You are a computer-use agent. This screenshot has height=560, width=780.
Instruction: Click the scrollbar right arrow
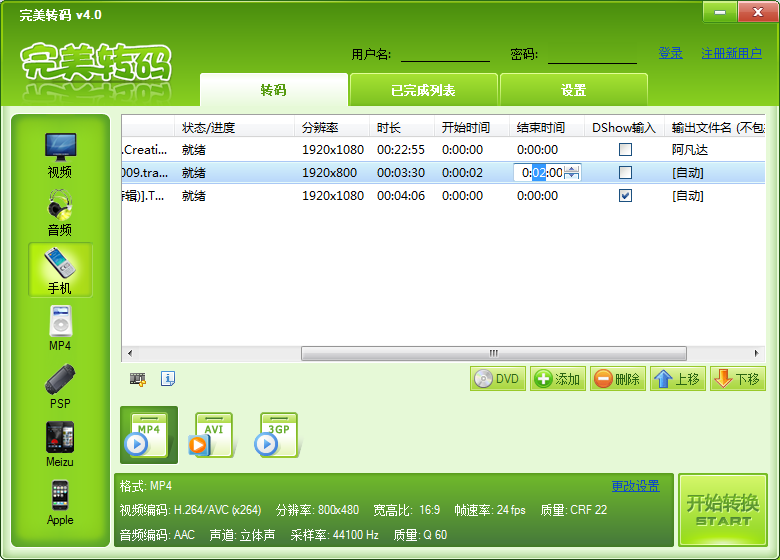tap(757, 354)
